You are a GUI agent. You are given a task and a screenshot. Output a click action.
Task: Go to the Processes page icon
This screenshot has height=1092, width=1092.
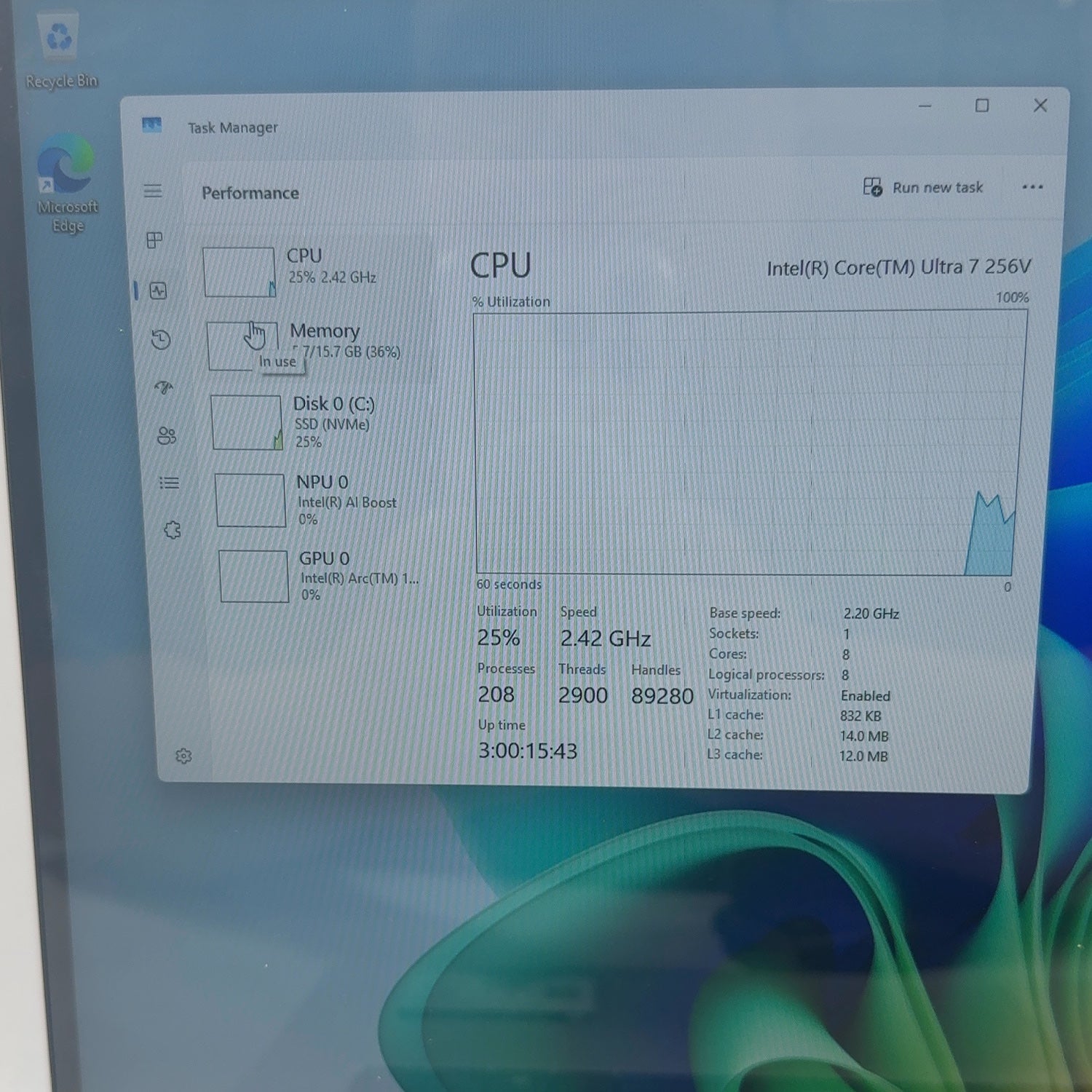click(154, 240)
